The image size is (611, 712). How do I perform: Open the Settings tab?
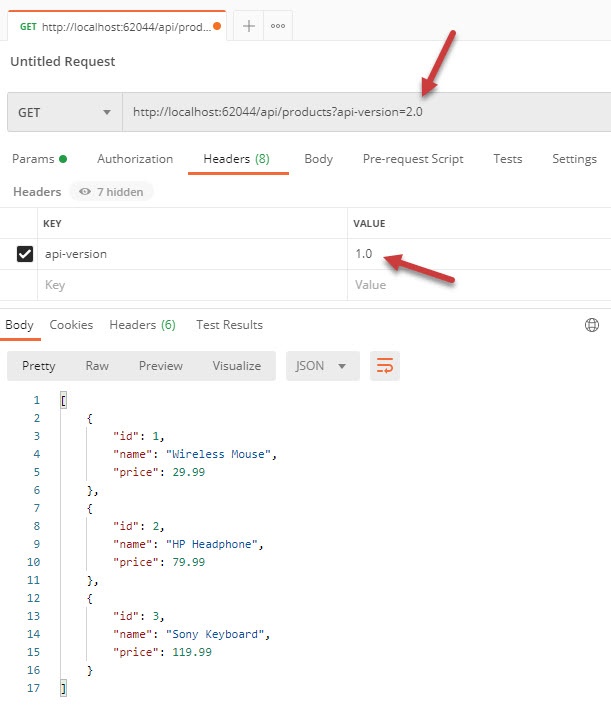574,159
